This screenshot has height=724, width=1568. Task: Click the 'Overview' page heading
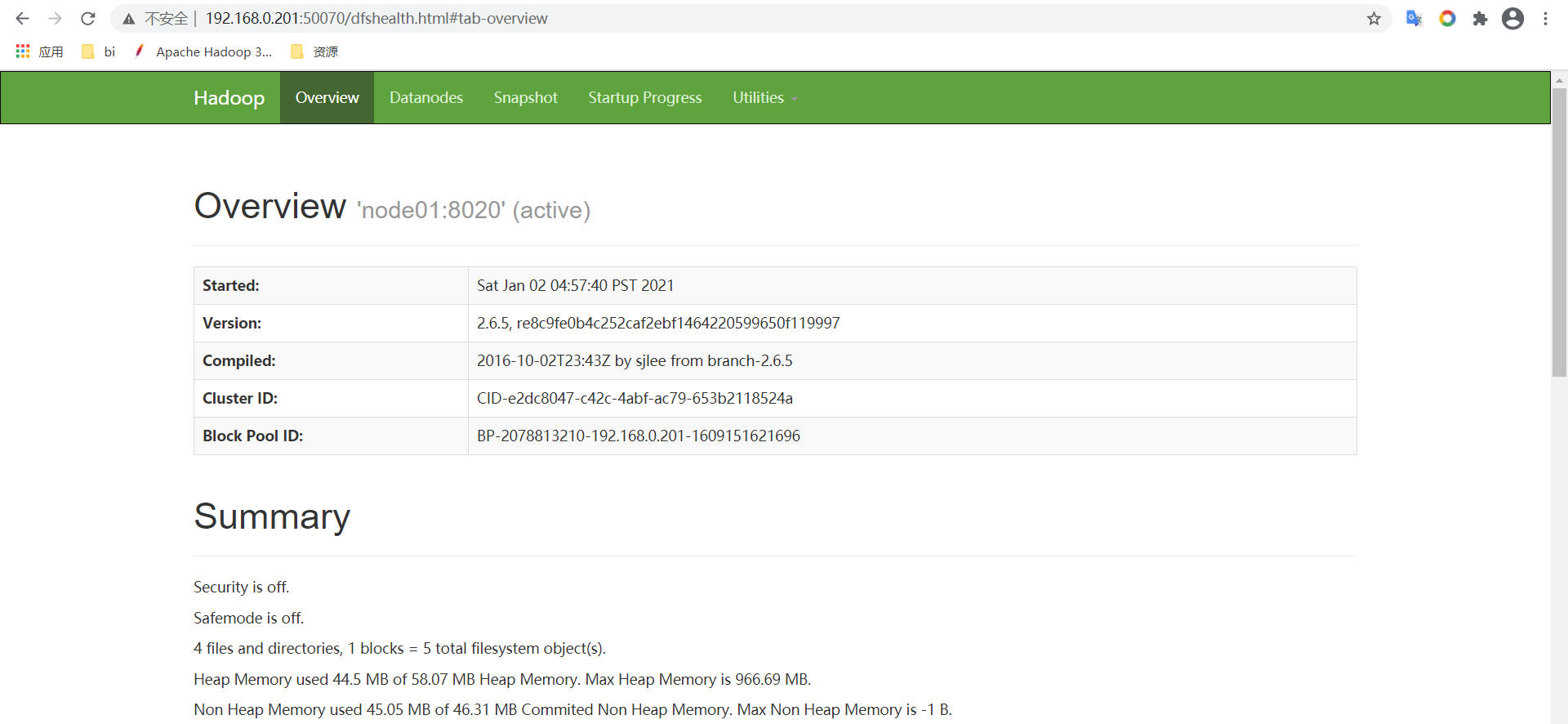point(269,205)
